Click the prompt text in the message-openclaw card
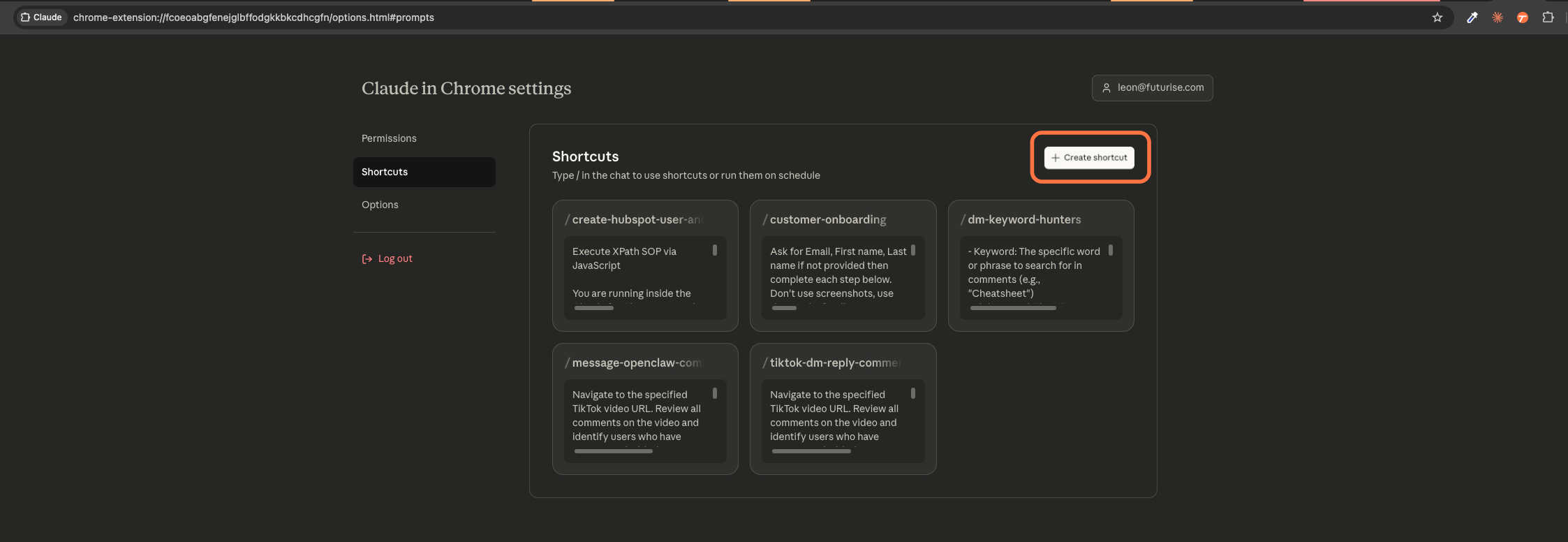1568x542 pixels. (x=637, y=416)
